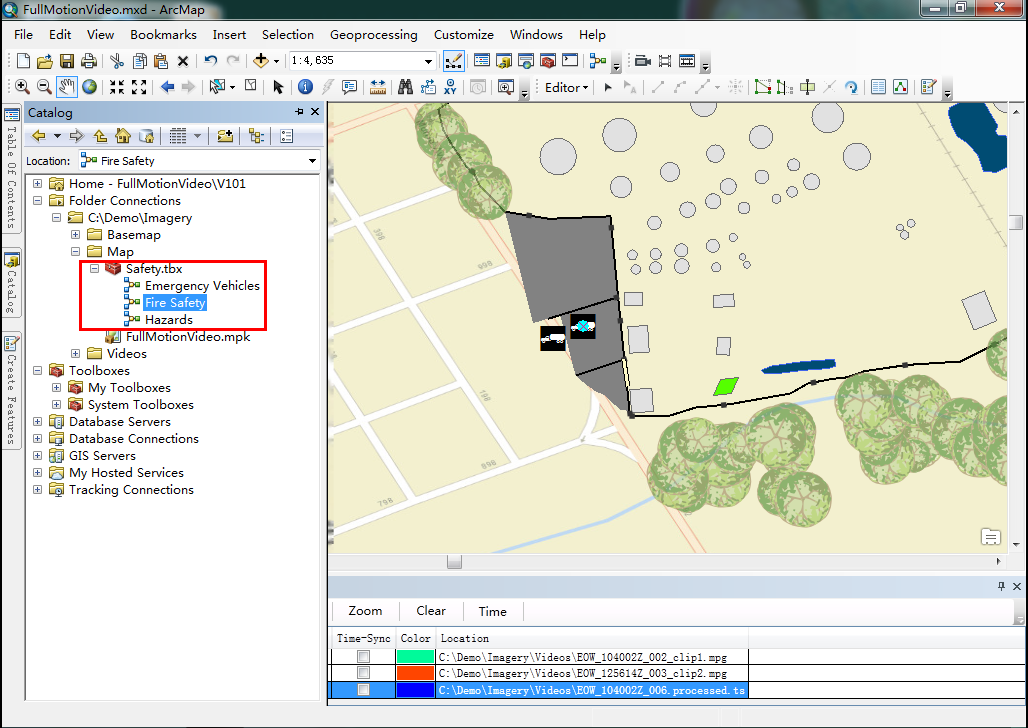This screenshot has width=1028, height=728.
Task: Click the Go To XY icon
Action: (x=450, y=87)
